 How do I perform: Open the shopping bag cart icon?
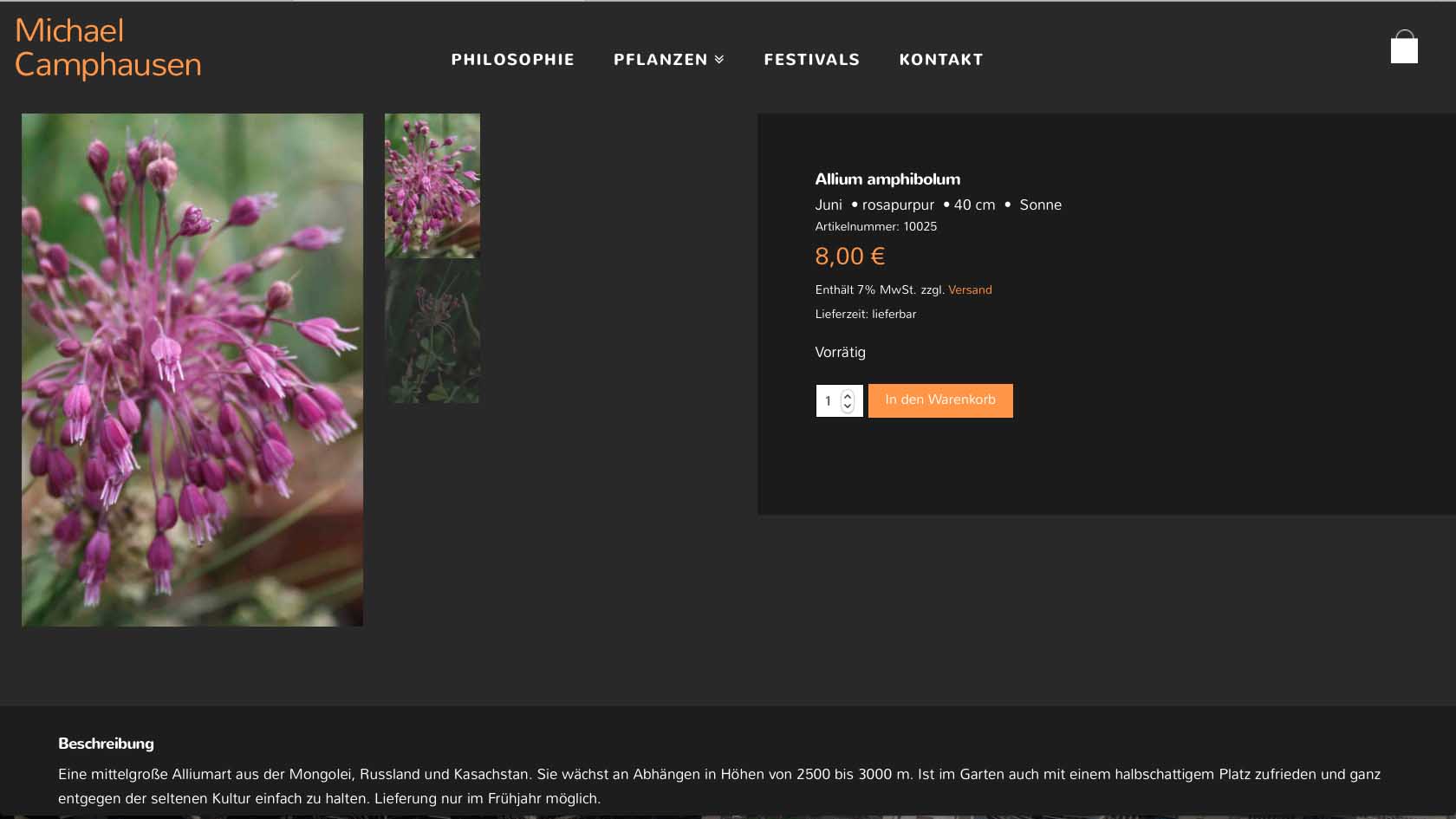[x=1404, y=47]
